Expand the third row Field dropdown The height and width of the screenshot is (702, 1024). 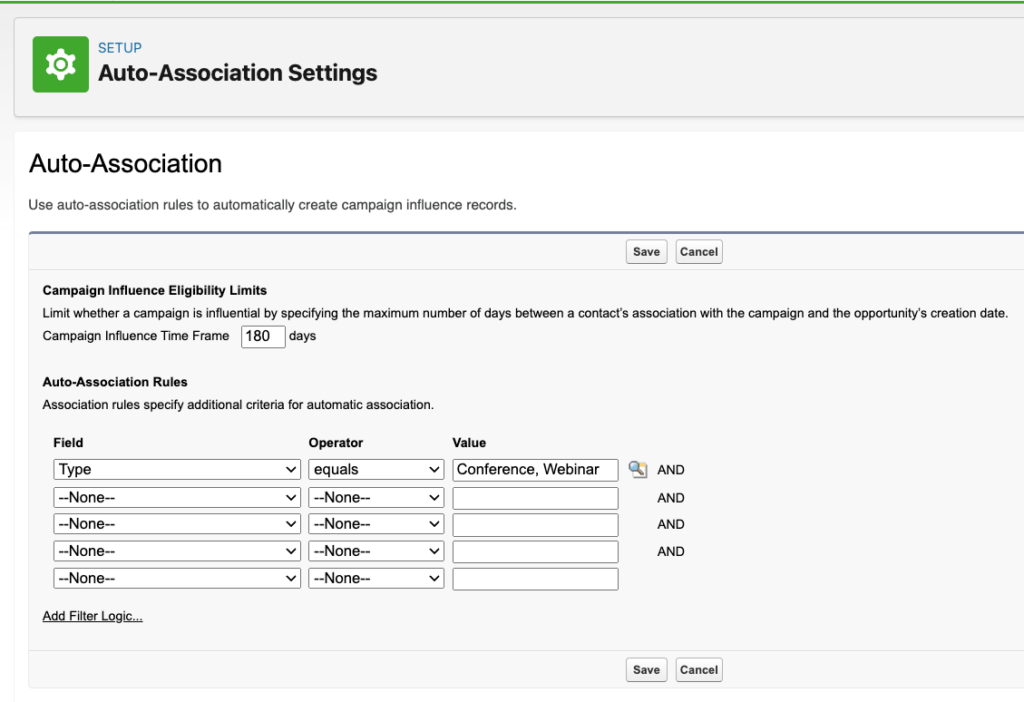pyautogui.click(x=176, y=524)
